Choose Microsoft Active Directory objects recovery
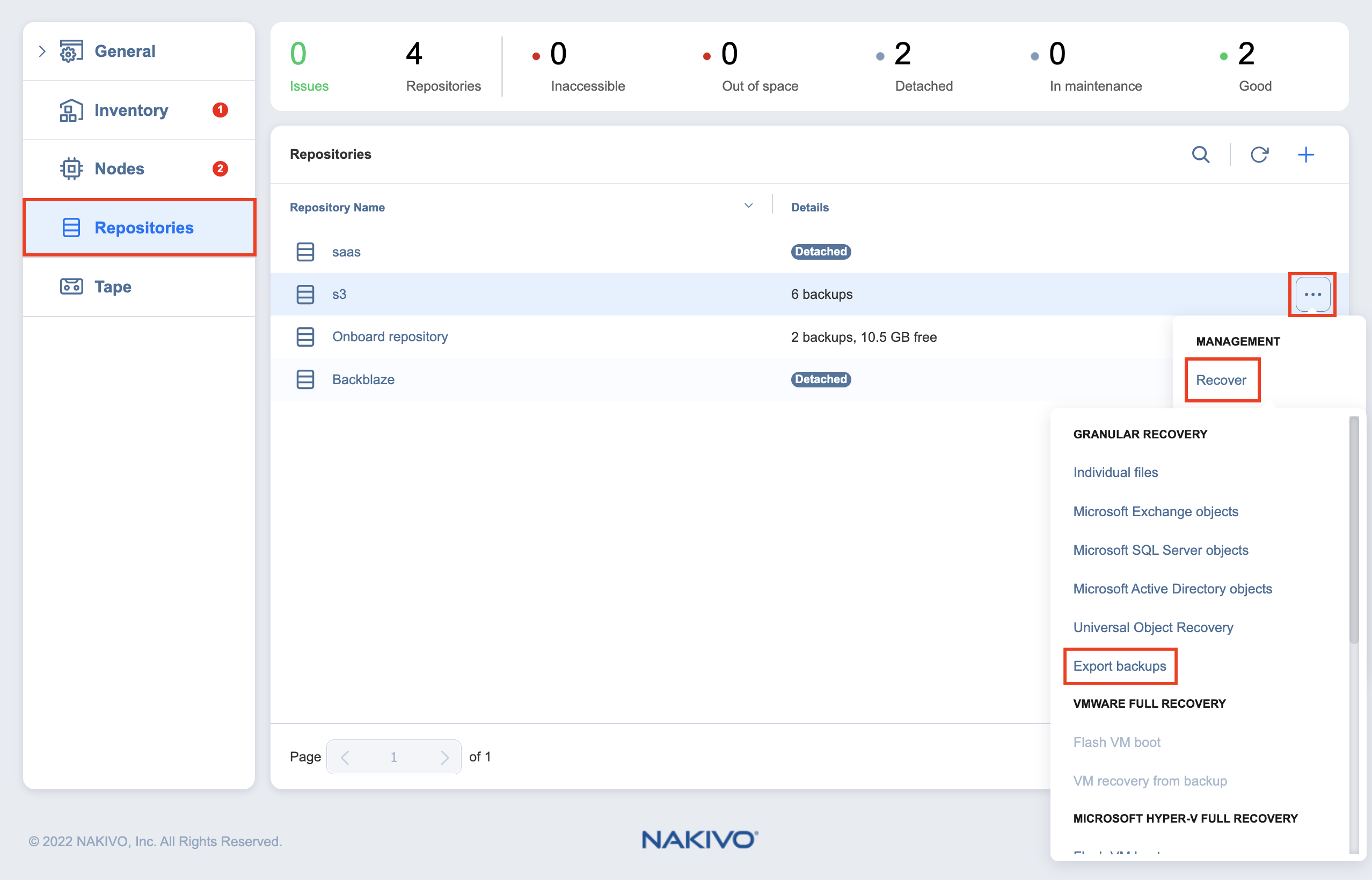The image size is (1372, 880). [x=1172, y=589]
